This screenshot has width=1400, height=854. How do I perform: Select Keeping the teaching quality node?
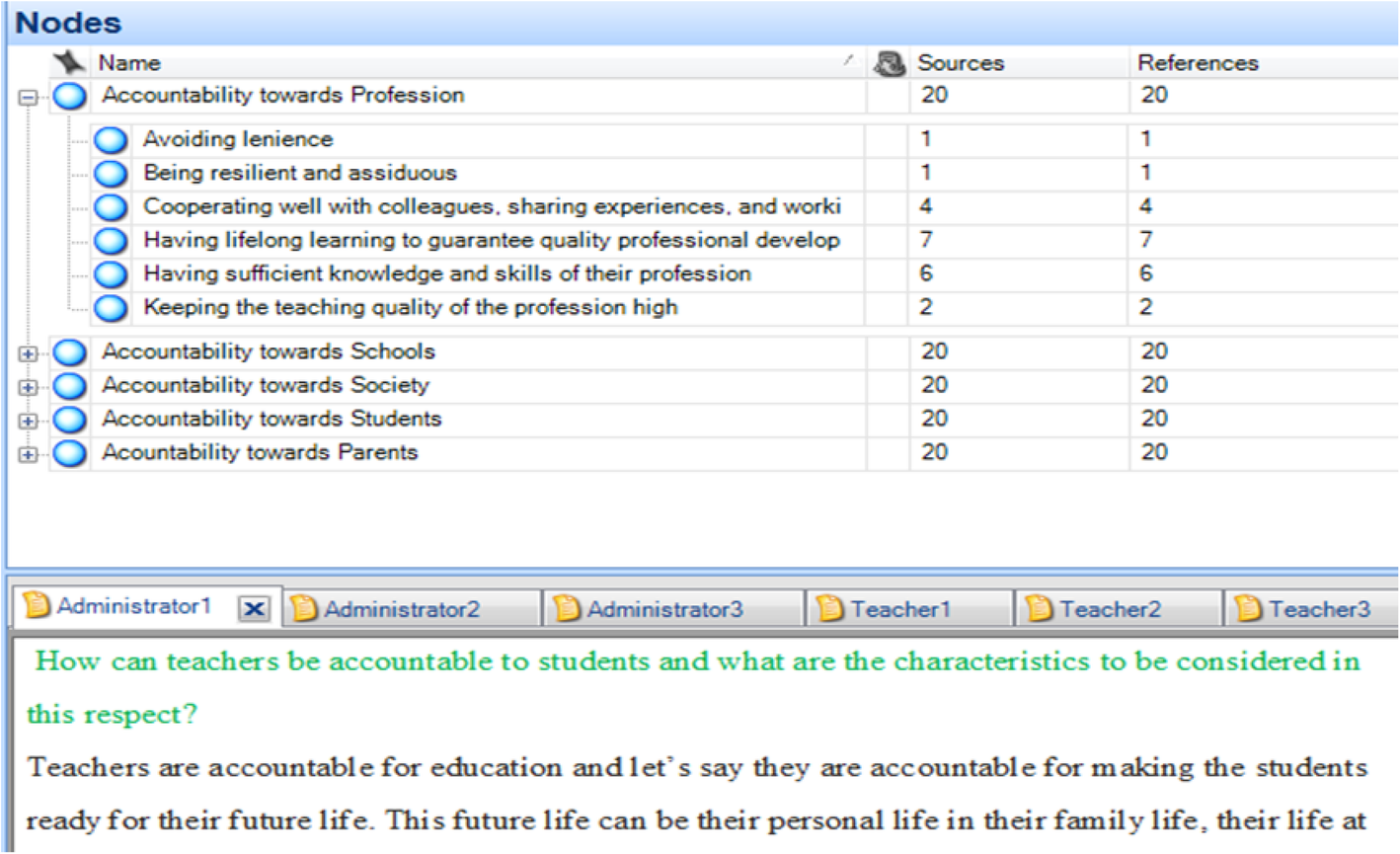click(x=411, y=307)
